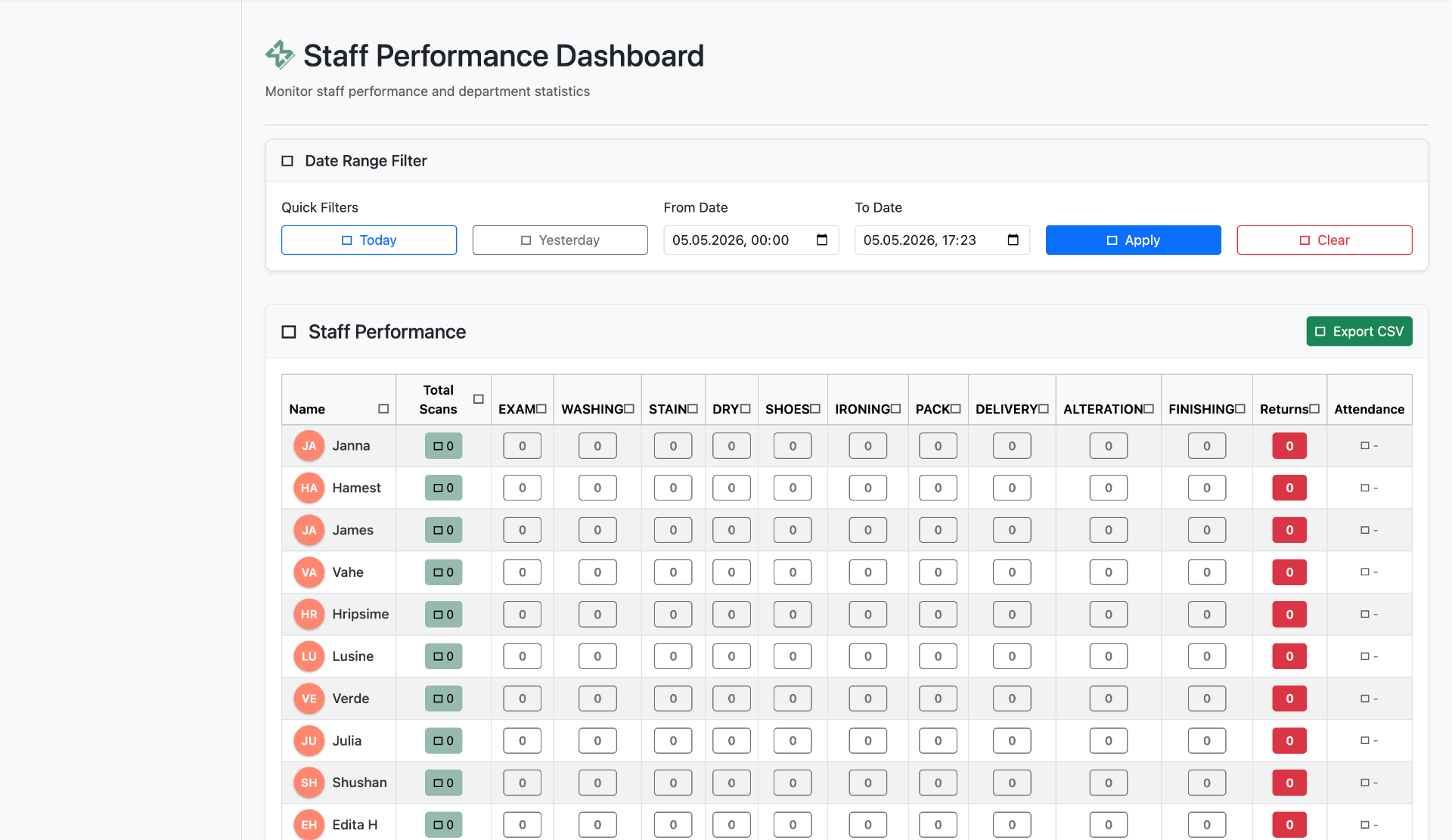Viewport: 1452px width, 840px height.
Task: Click the blue Apply button
Action: click(1133, 240)
